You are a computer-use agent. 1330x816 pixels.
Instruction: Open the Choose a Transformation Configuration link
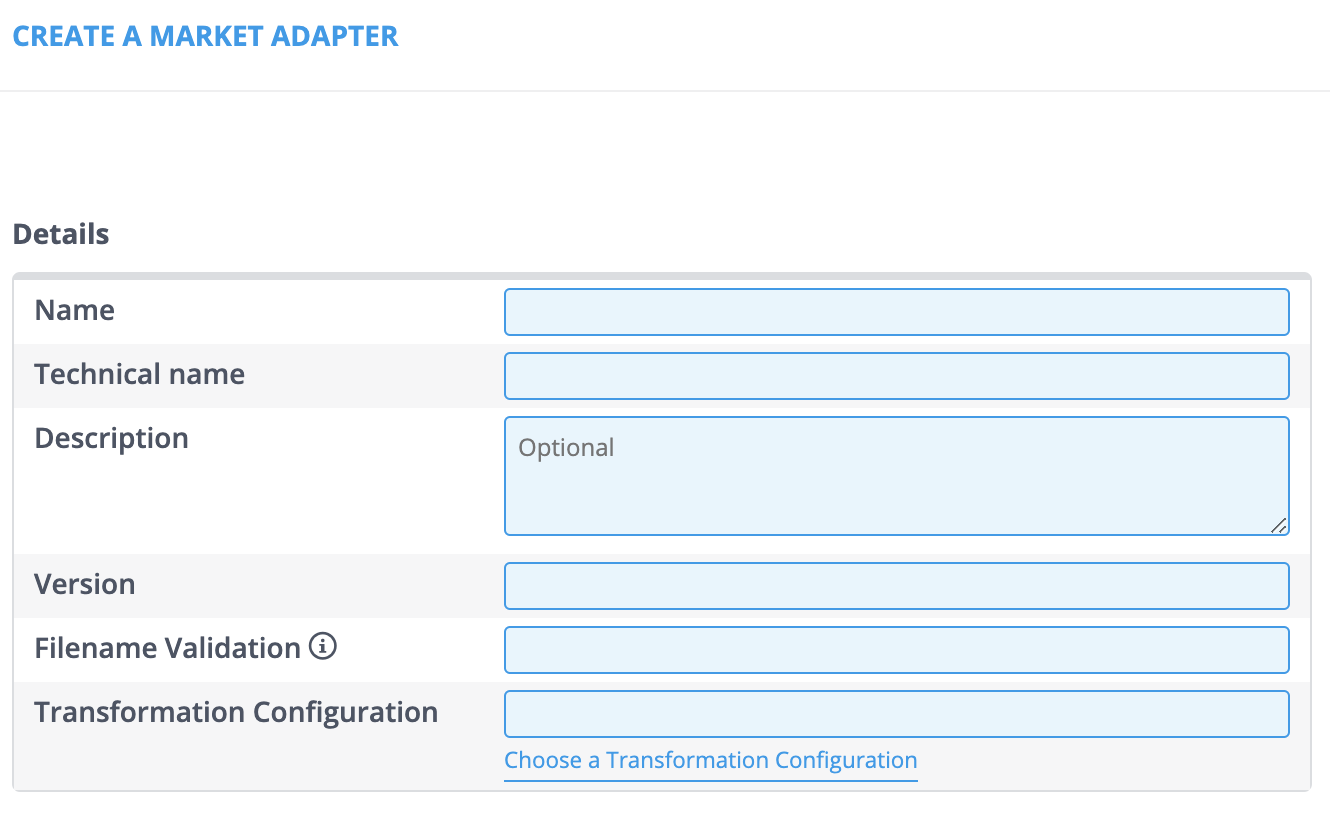tap(710, 760)
